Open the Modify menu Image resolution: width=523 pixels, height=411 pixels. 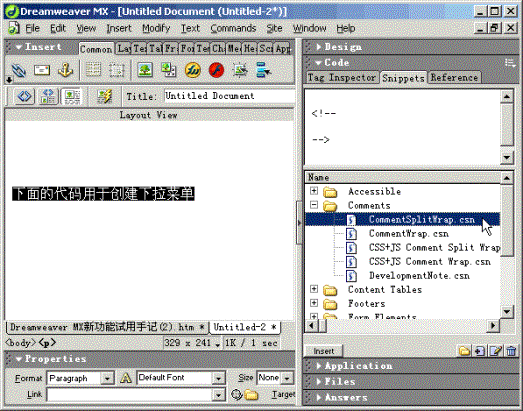click(156, 28)
